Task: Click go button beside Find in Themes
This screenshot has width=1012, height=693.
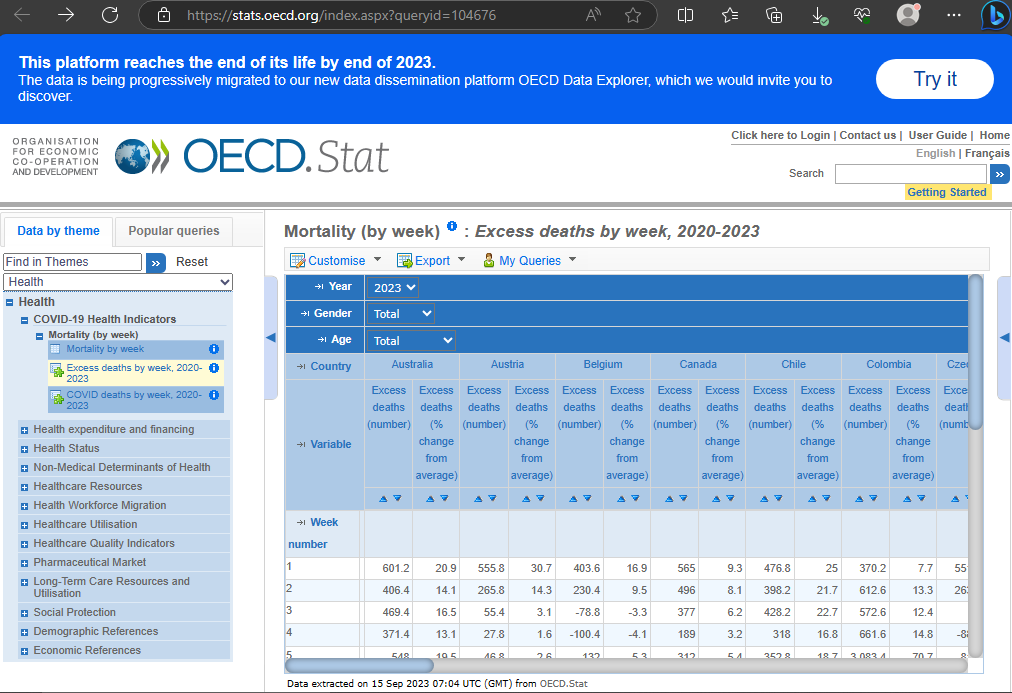Action: click(156, 263)
